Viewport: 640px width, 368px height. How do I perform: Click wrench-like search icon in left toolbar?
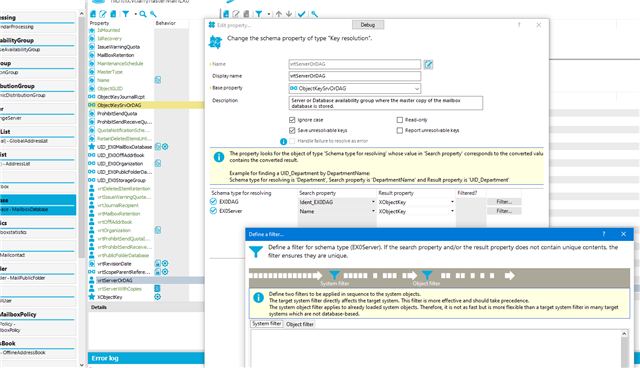point(153,14)
